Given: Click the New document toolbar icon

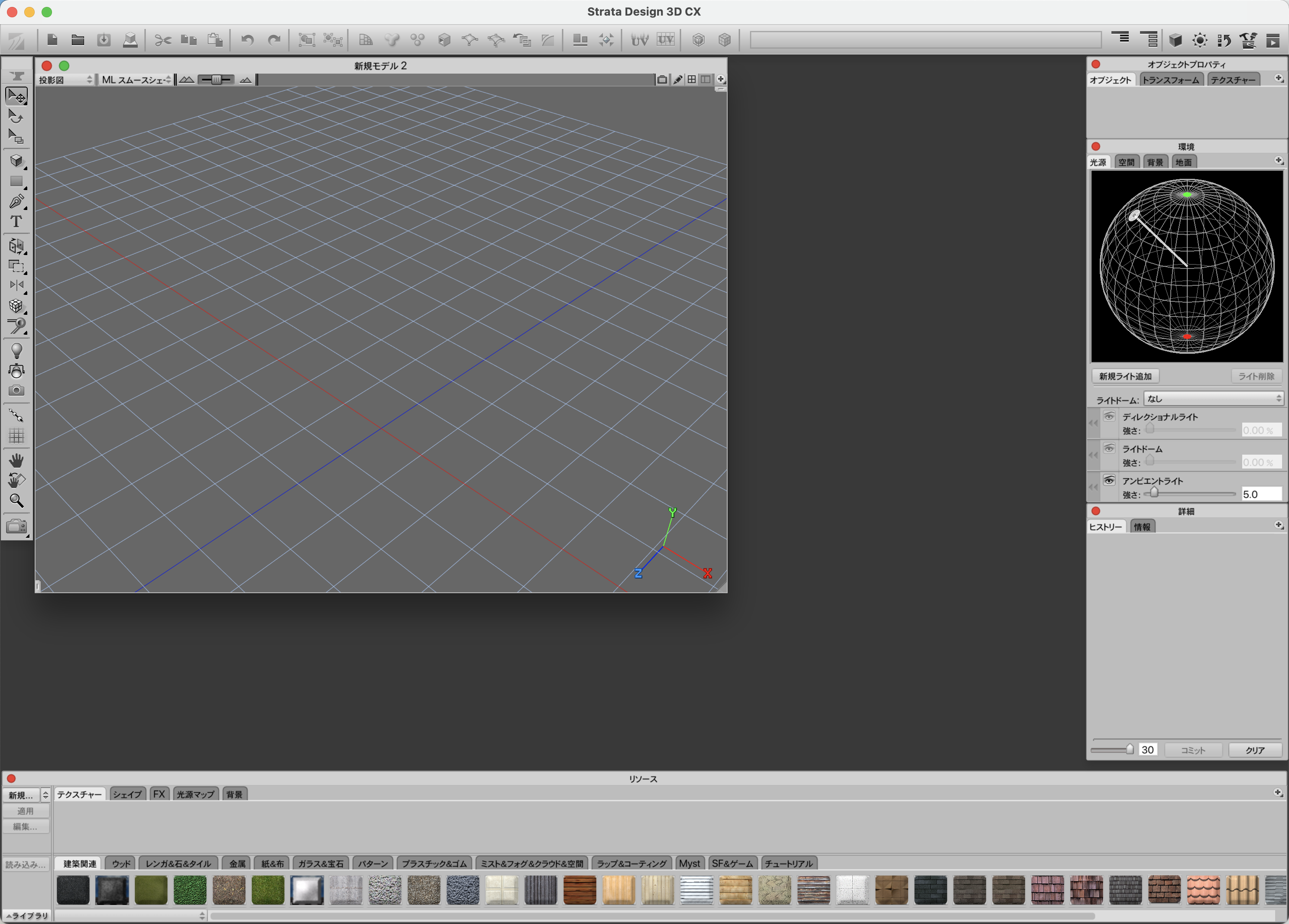Looking at the screenshot, I should 52,40.
